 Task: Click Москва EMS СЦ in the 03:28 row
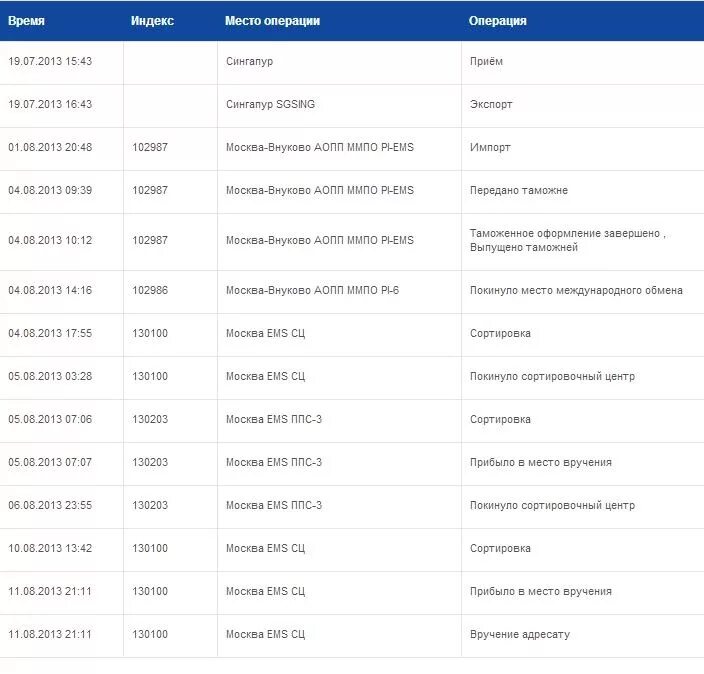(x=265, y=377)
